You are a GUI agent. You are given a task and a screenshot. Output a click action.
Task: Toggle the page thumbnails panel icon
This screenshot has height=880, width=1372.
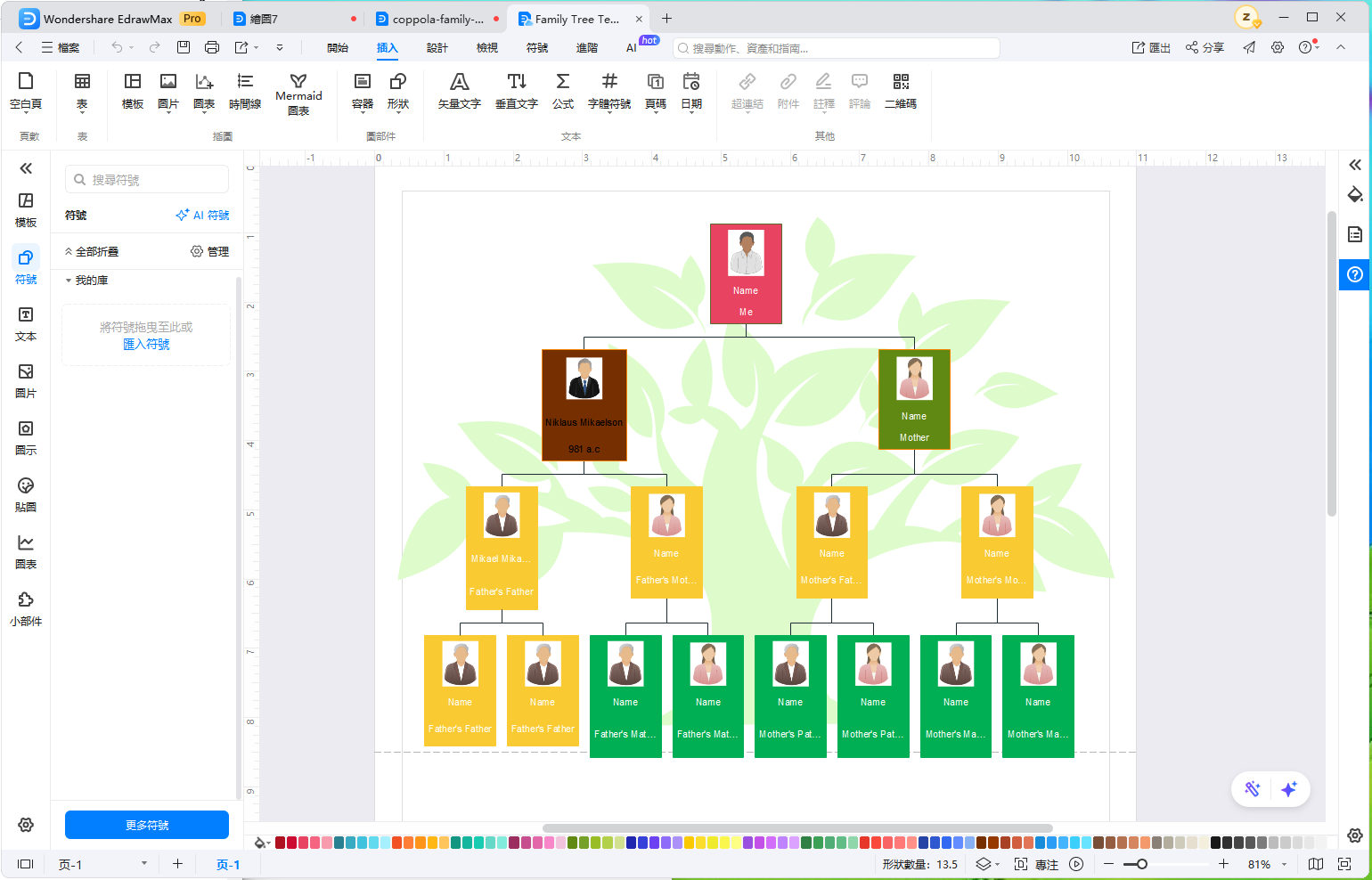(26, 864)
